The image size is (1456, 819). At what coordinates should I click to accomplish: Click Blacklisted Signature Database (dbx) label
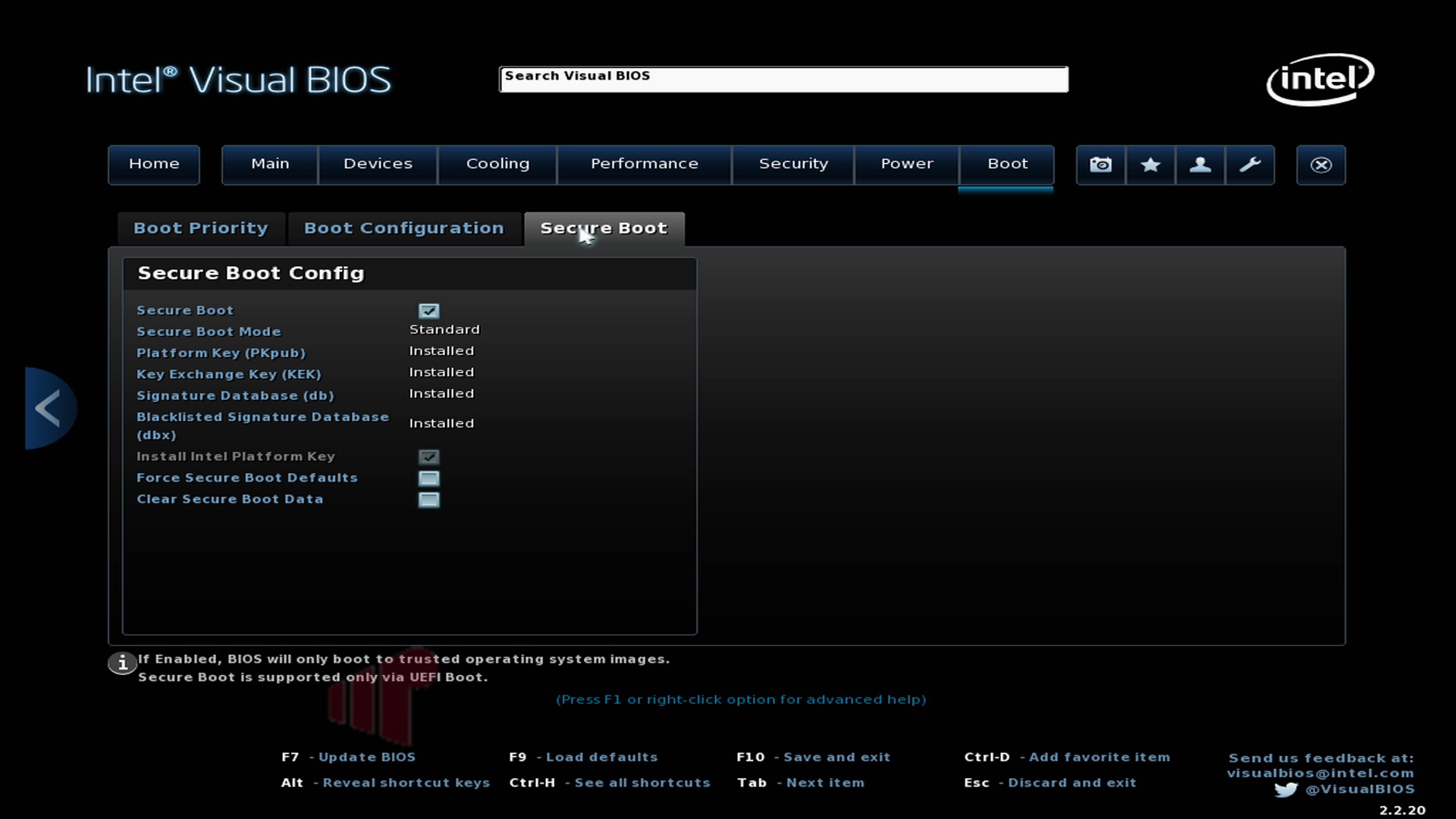click(262, 425)
